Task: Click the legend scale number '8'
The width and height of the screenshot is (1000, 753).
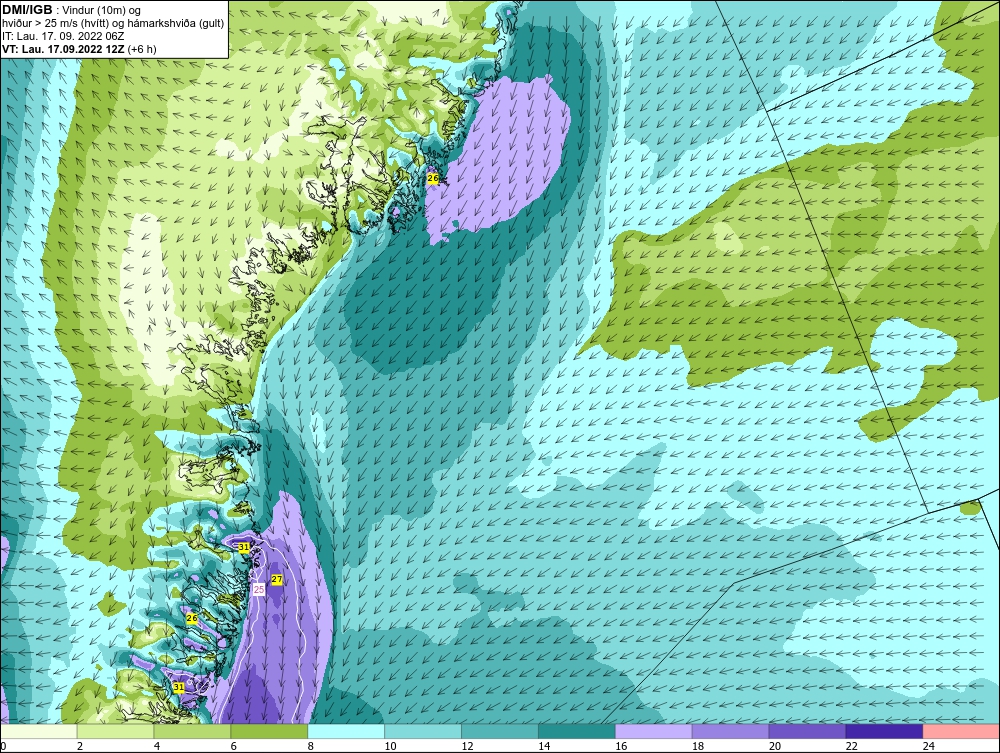Action: pos(311,746)
